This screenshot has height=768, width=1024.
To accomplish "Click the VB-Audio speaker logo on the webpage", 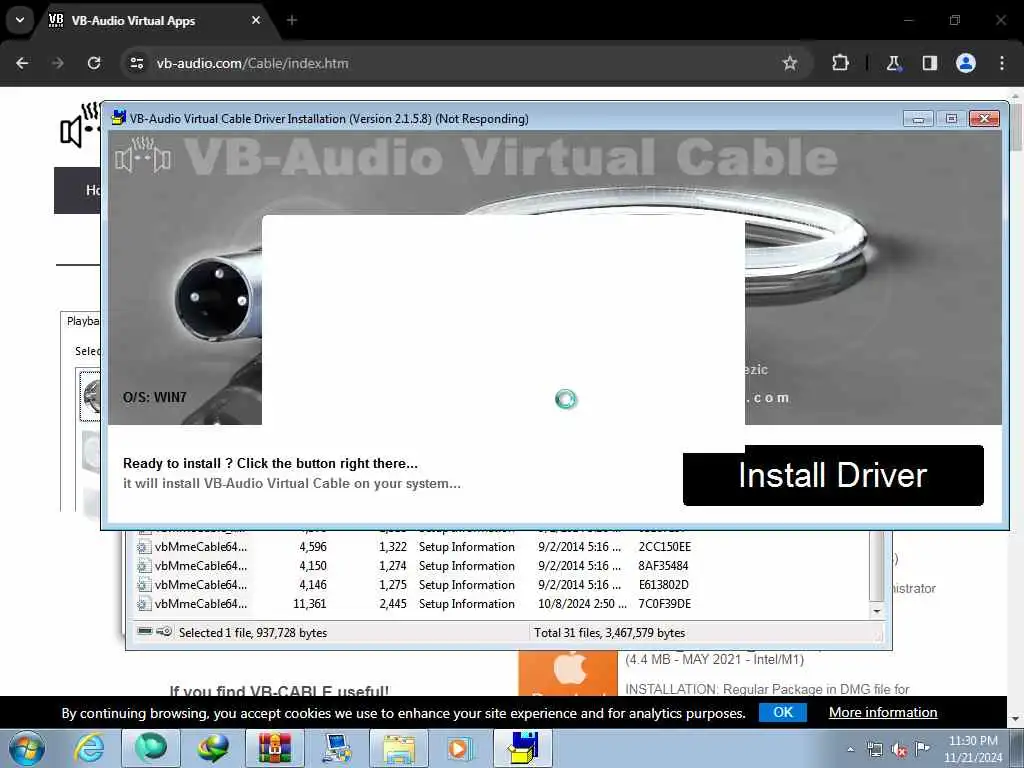I will point(80,126).
